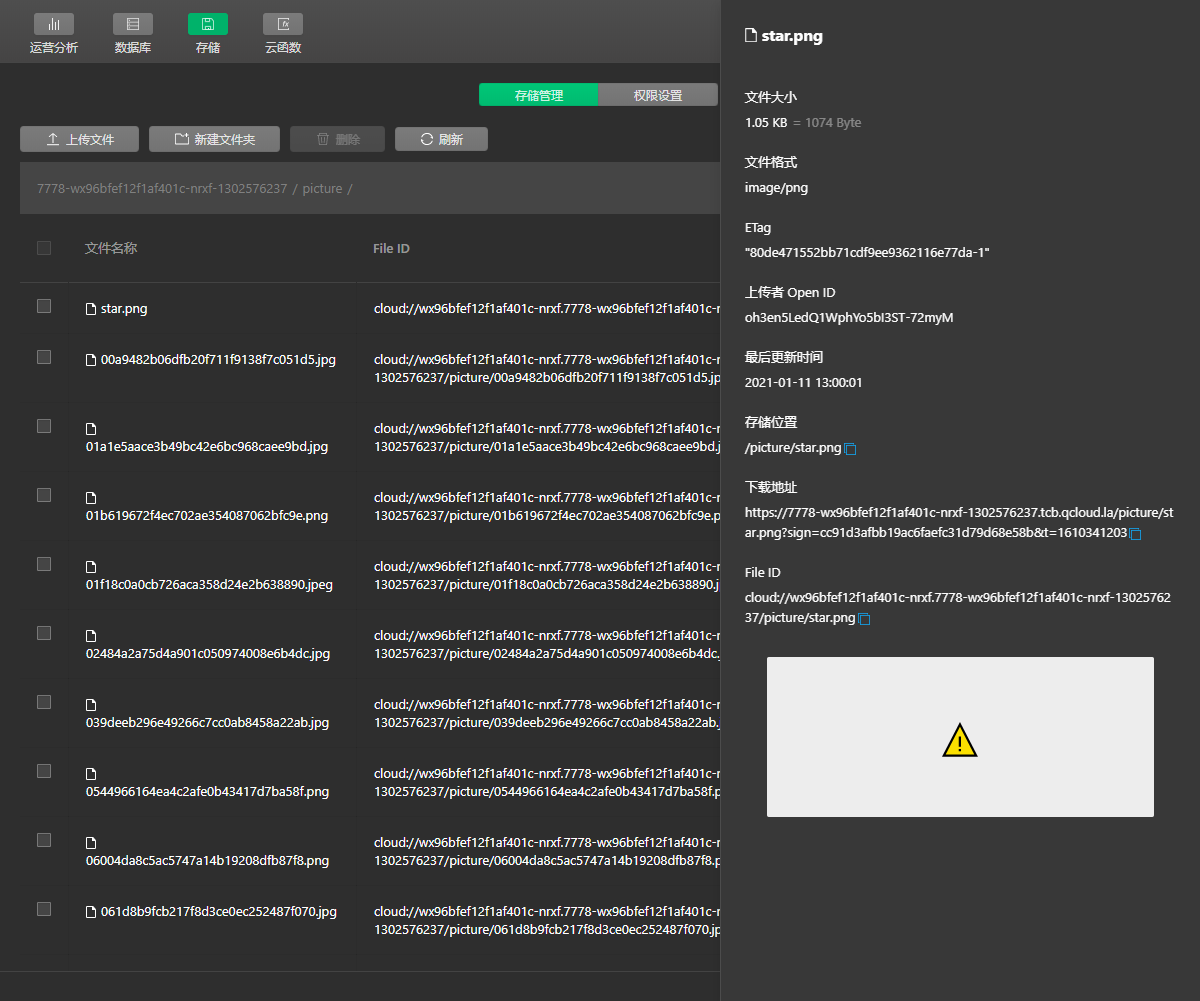Copy the 存储位置 path /picture/star.png

(x=851, y=449)
